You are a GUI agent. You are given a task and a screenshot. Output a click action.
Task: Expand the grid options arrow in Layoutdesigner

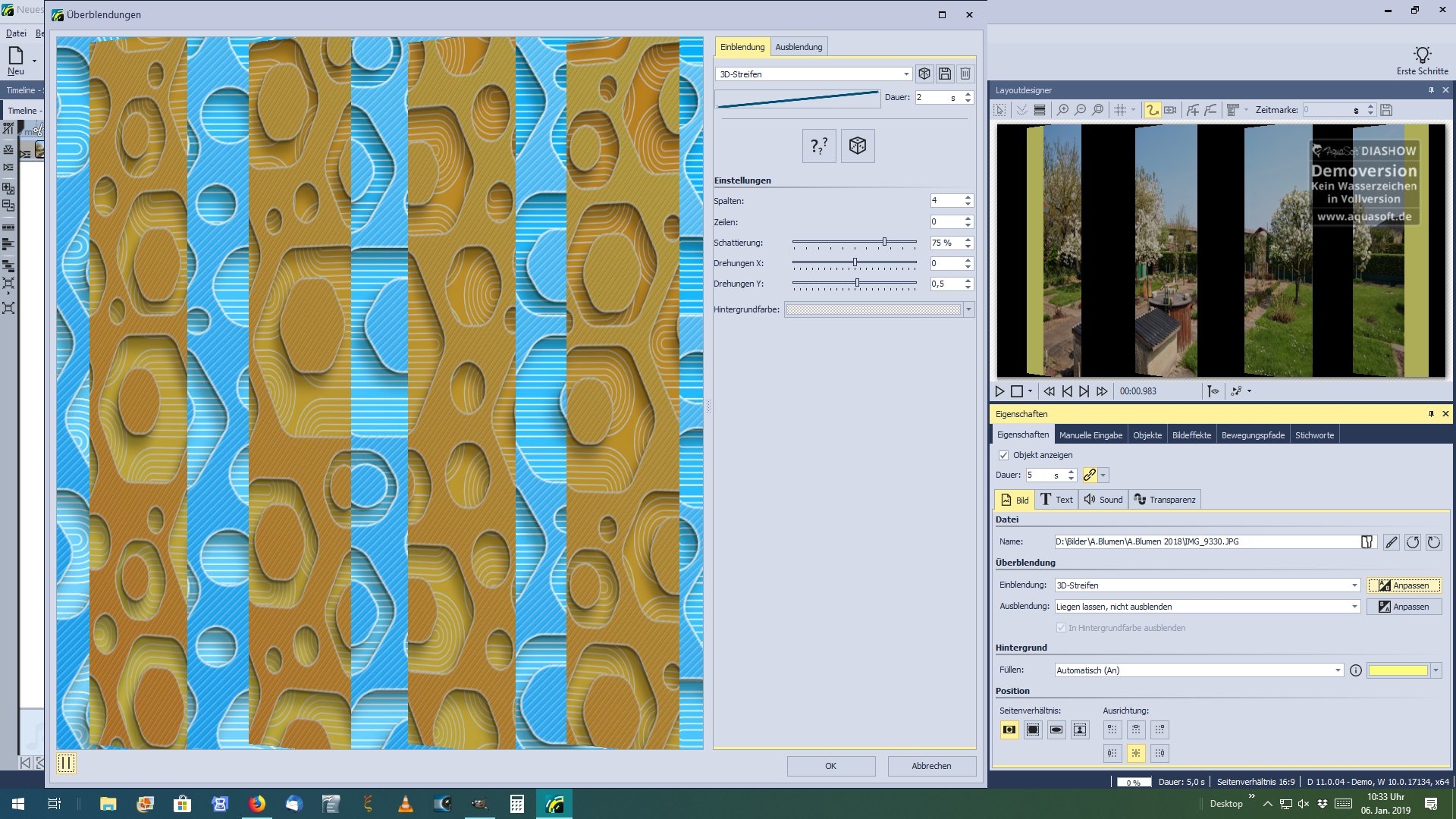(x=1133, y=110)
